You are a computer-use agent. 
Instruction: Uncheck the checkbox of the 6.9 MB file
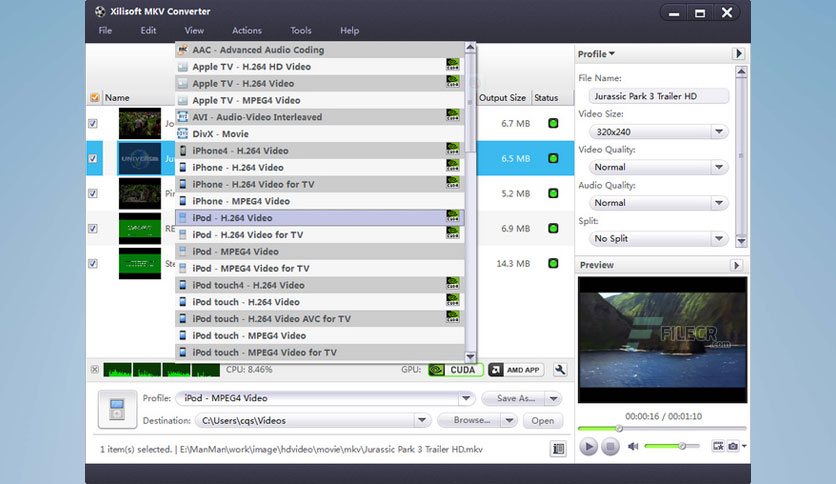click(93, 228)
